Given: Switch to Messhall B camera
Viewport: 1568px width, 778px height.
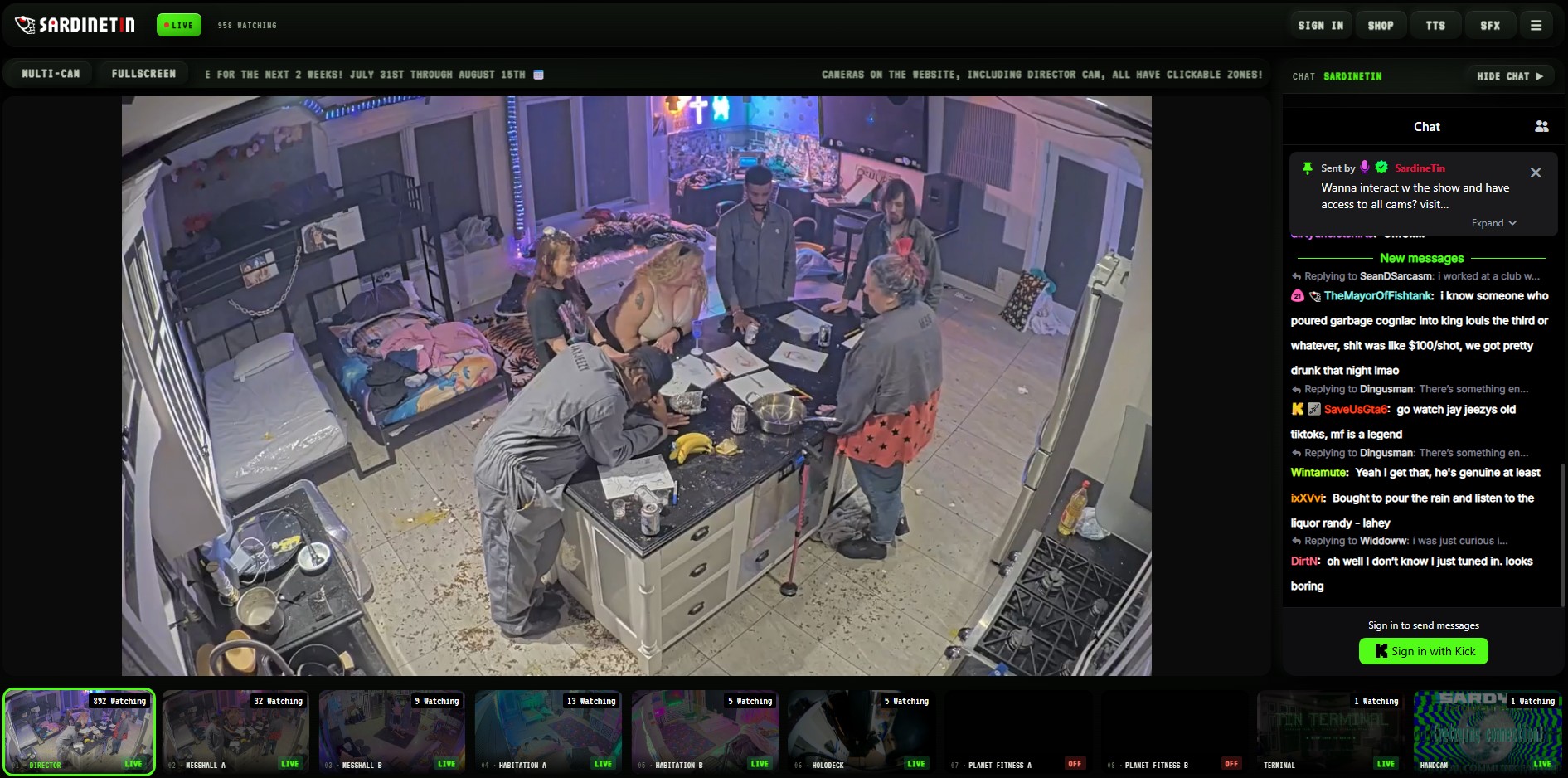Looking at the screenshot, I should click(x=392, y=732).
